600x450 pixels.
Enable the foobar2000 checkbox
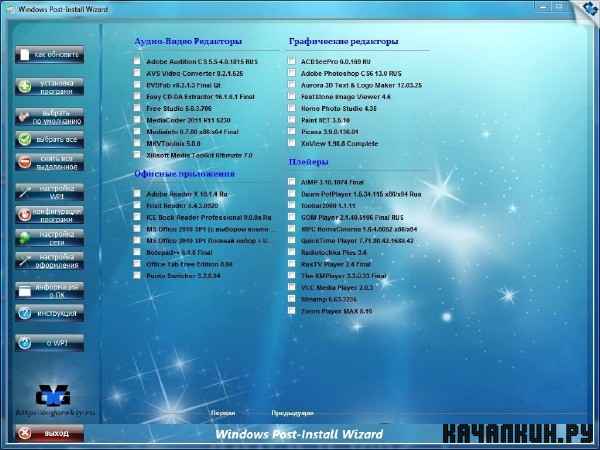[x=292, y=205]
